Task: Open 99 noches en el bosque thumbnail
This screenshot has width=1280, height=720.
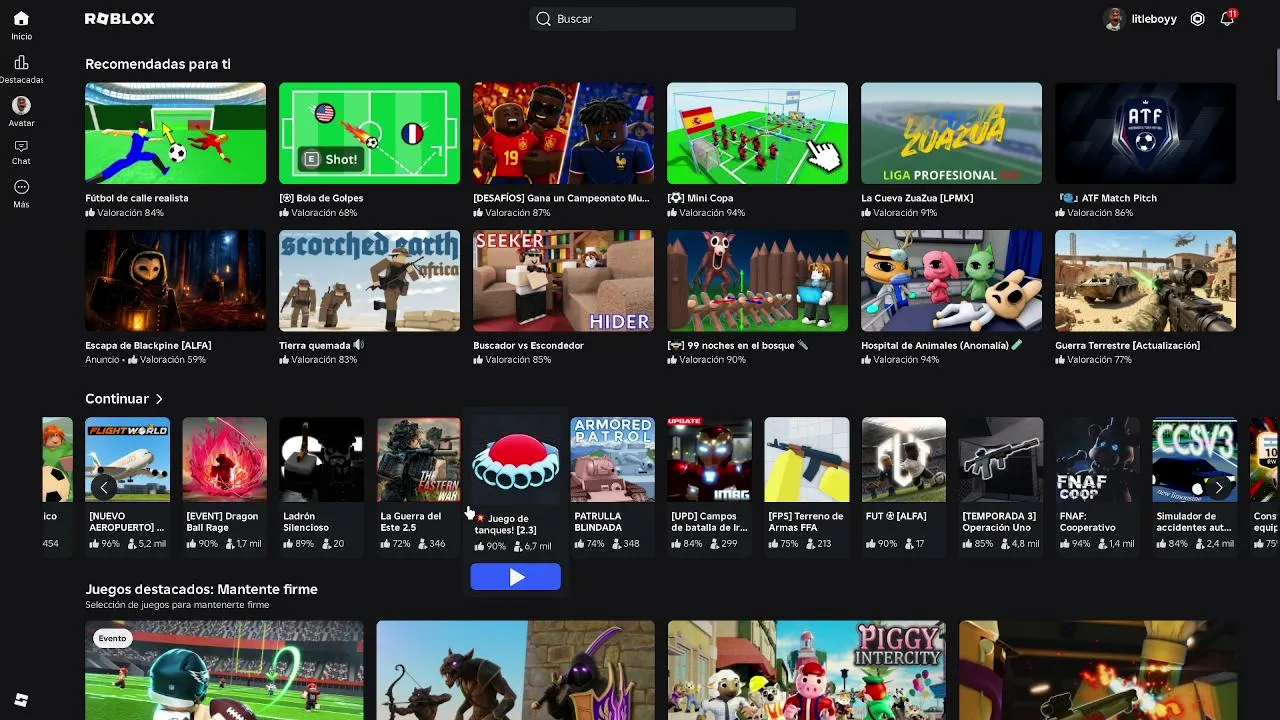Action: click(x=757, y=281)
